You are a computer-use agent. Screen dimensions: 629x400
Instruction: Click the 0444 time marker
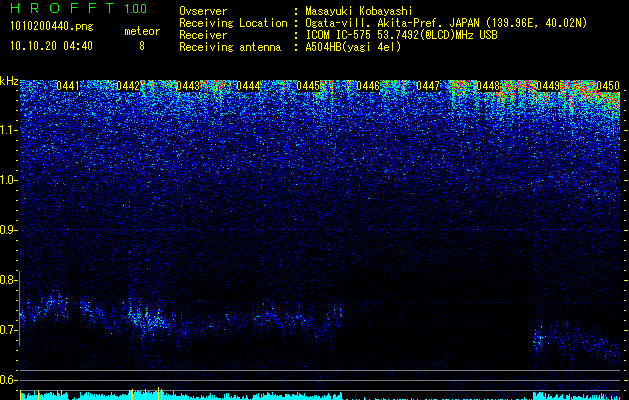coord(248,86)
